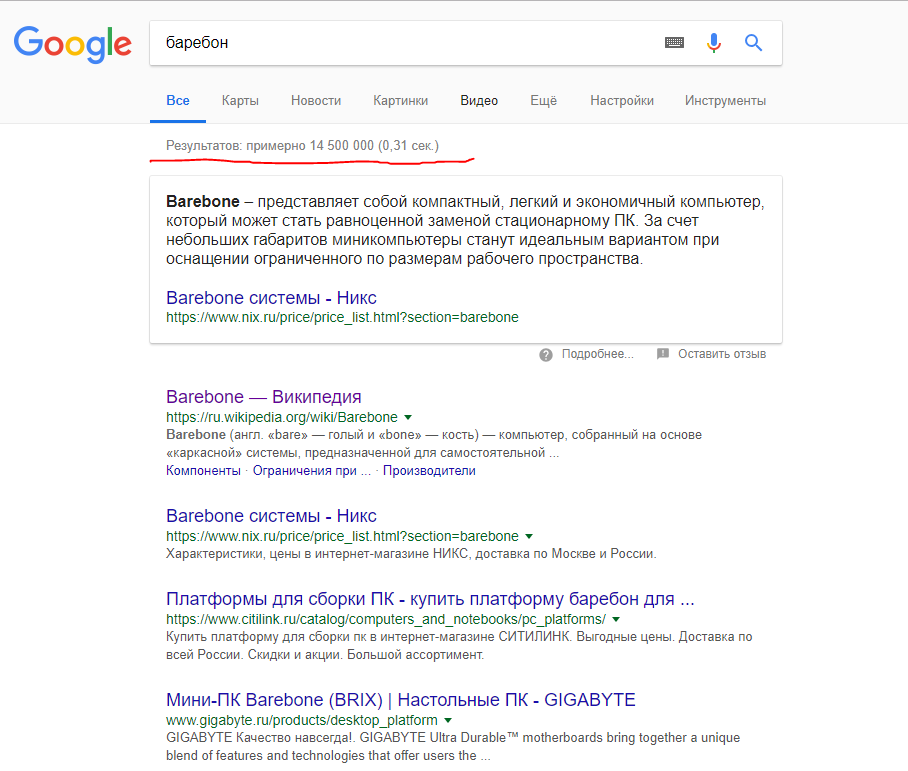Open dropdown arrow after citilink.ru URL
This screenshot has width=908, height=771.
pyautogui.click(x=616, y=619)
